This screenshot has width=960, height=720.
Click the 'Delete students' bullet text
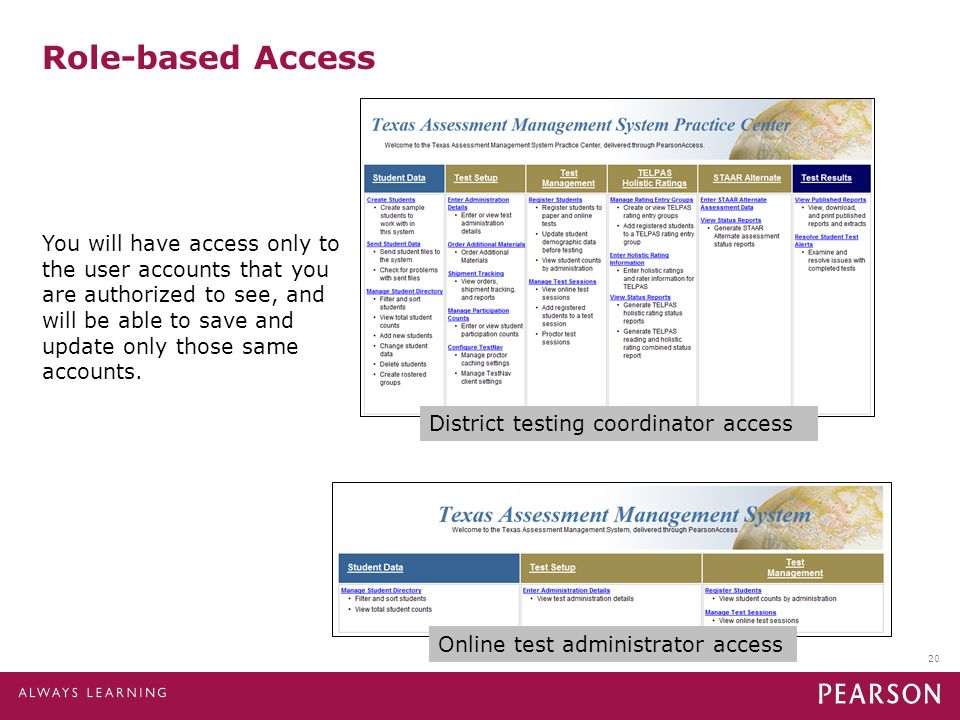tap(403, 364)
